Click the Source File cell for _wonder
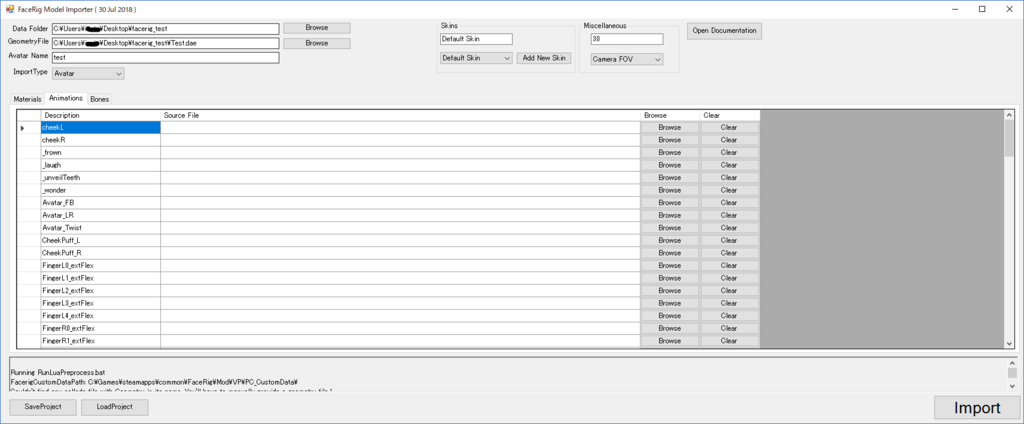This screenshot has width=1024, height=424. coord(400,190)
